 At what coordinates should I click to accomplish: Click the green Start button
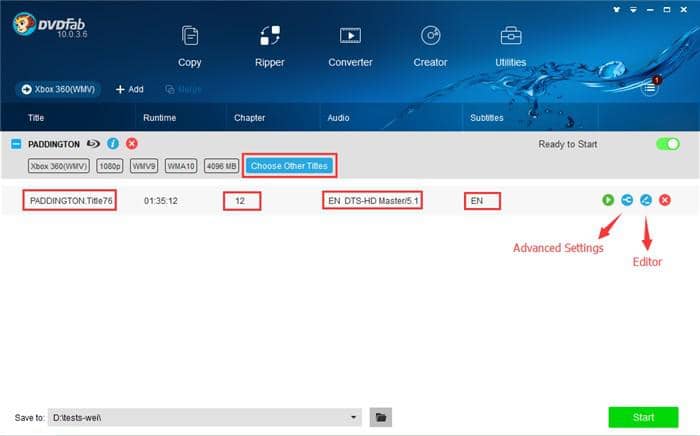pyautogui.click(x=643, y=417)
